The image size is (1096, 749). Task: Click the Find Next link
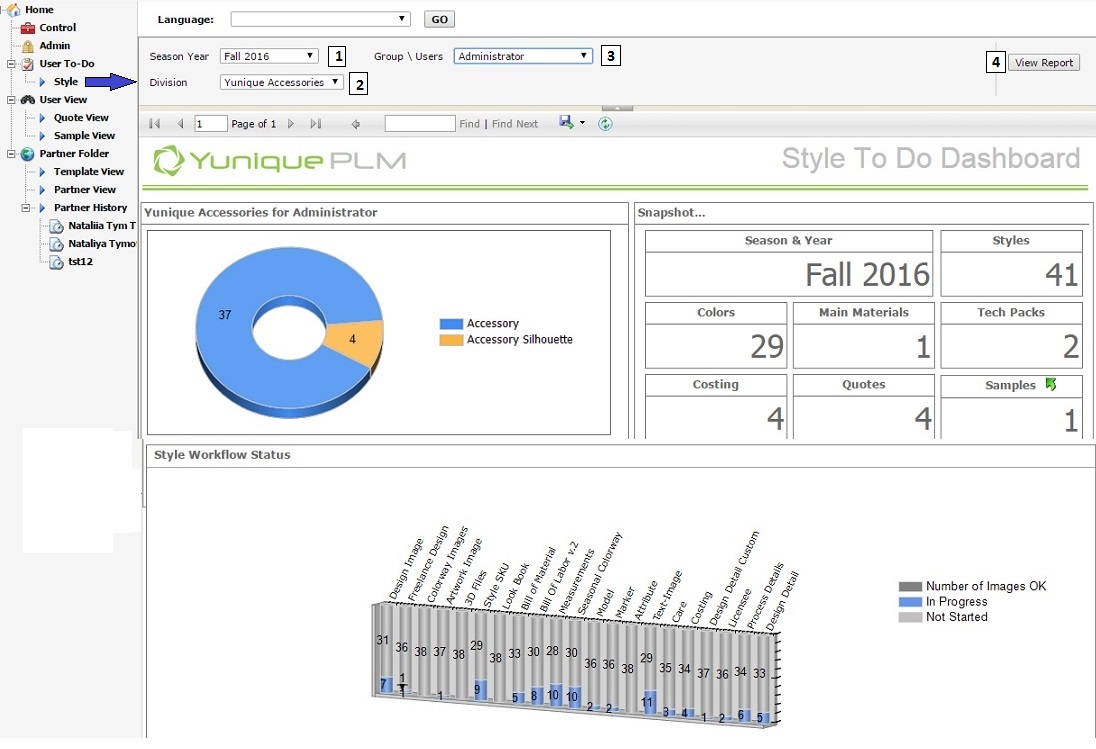(x=515, y=124)
